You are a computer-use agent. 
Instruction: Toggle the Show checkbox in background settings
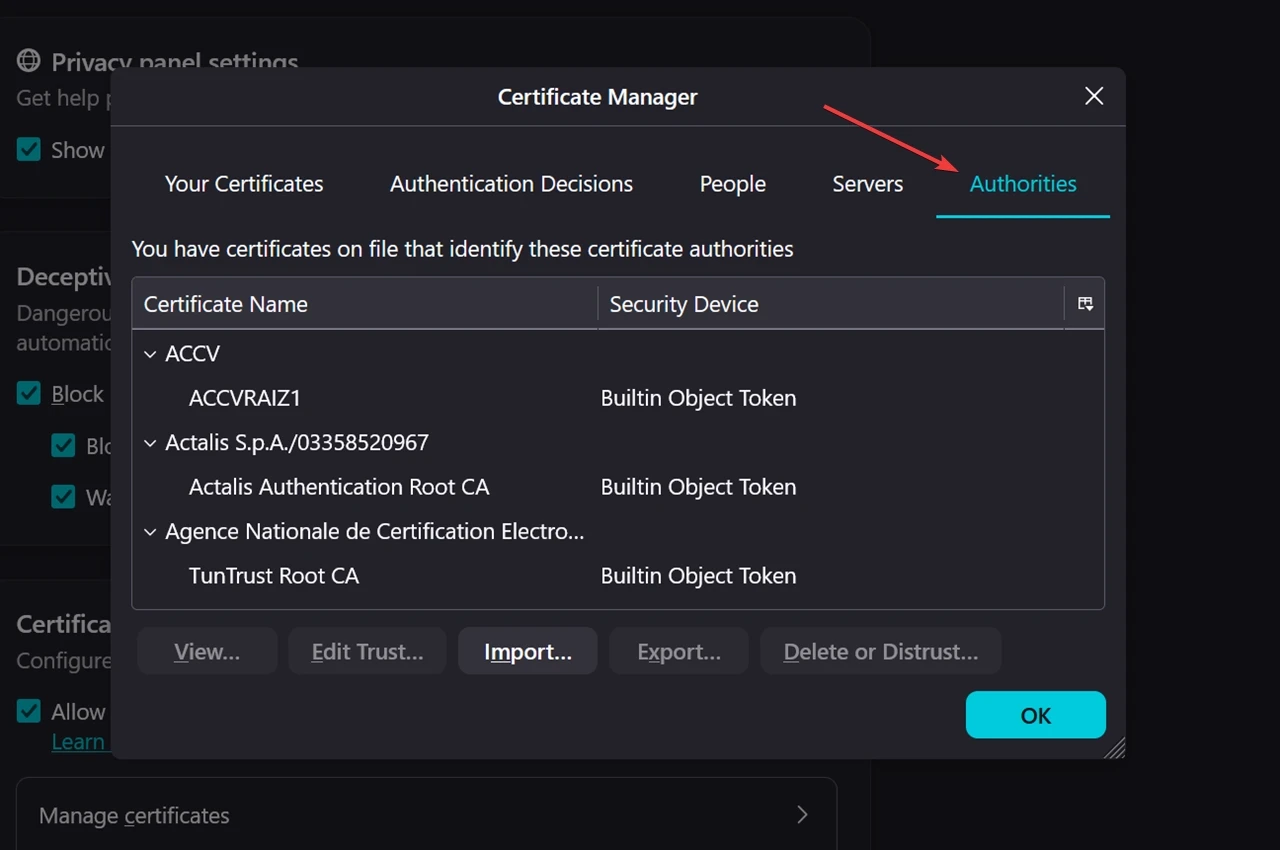tap(29, 150)
